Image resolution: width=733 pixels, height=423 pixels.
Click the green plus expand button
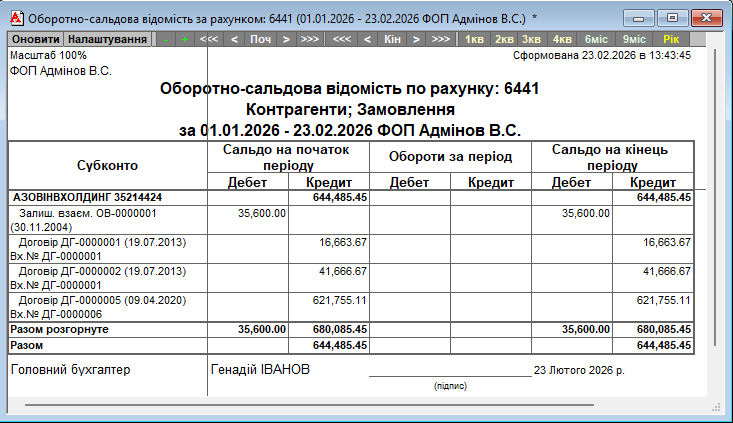(184, 39)
